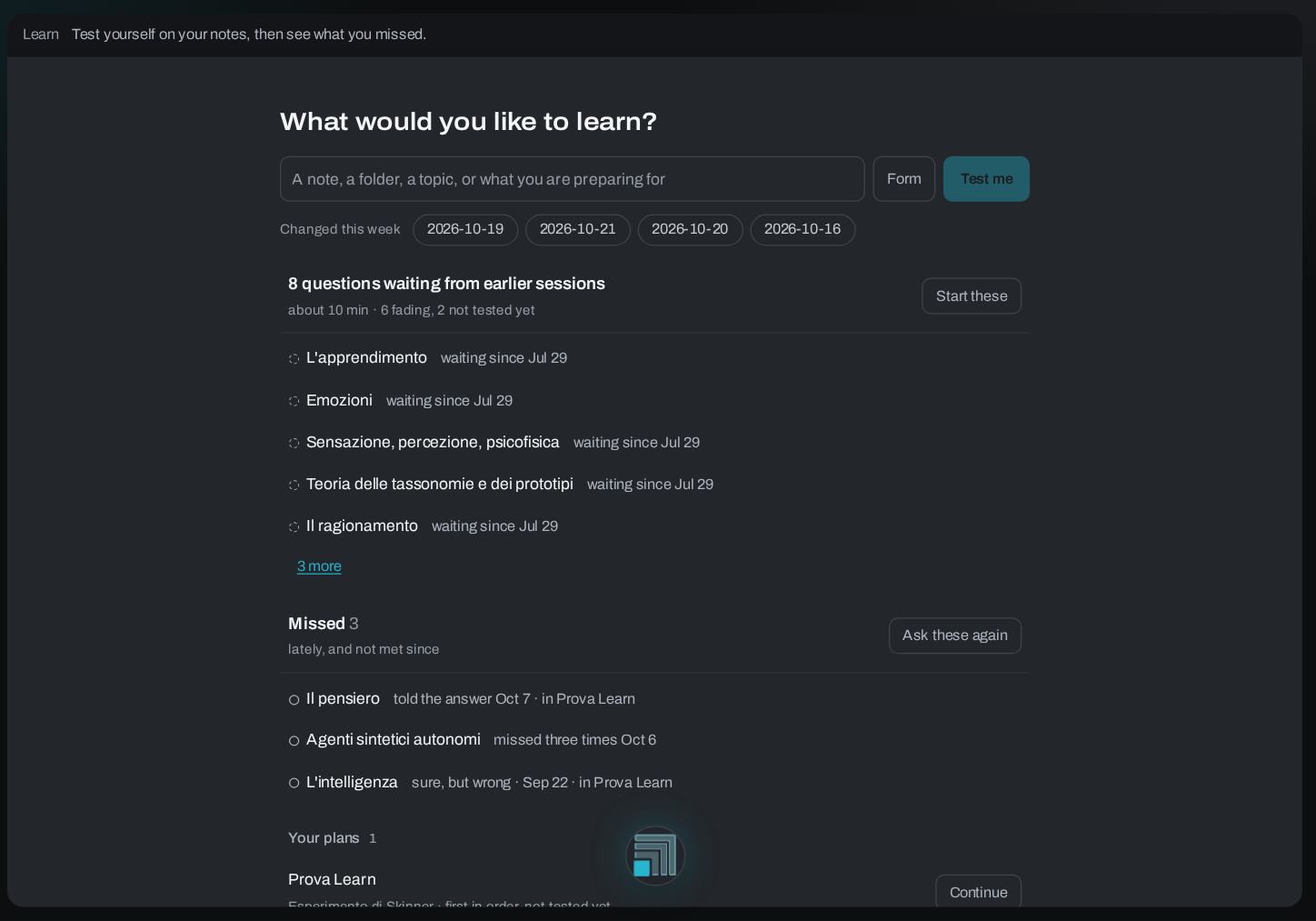Click the 8 questions waiting heading

tap(446, 284)
